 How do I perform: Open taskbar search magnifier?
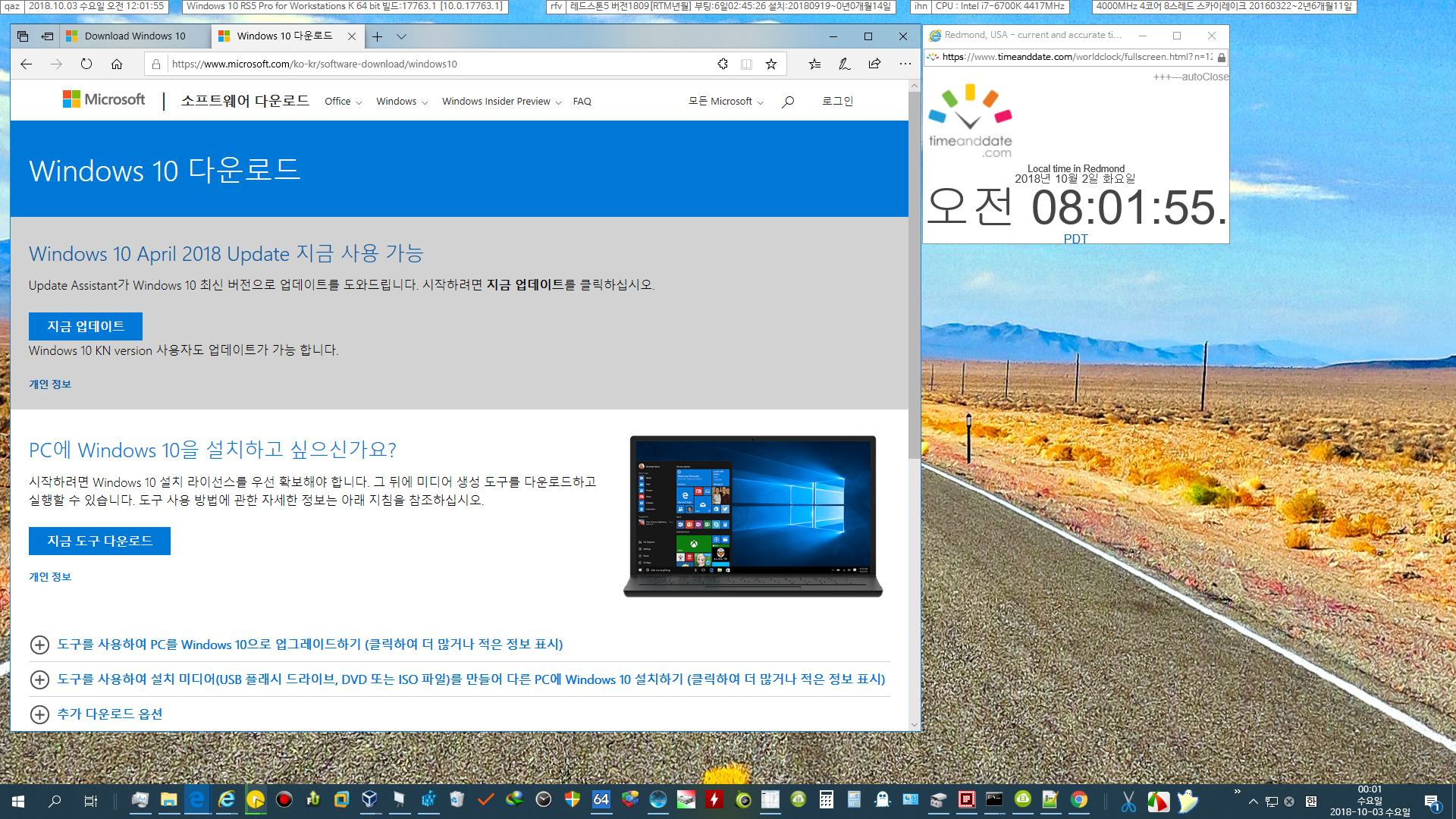point(55,802)
